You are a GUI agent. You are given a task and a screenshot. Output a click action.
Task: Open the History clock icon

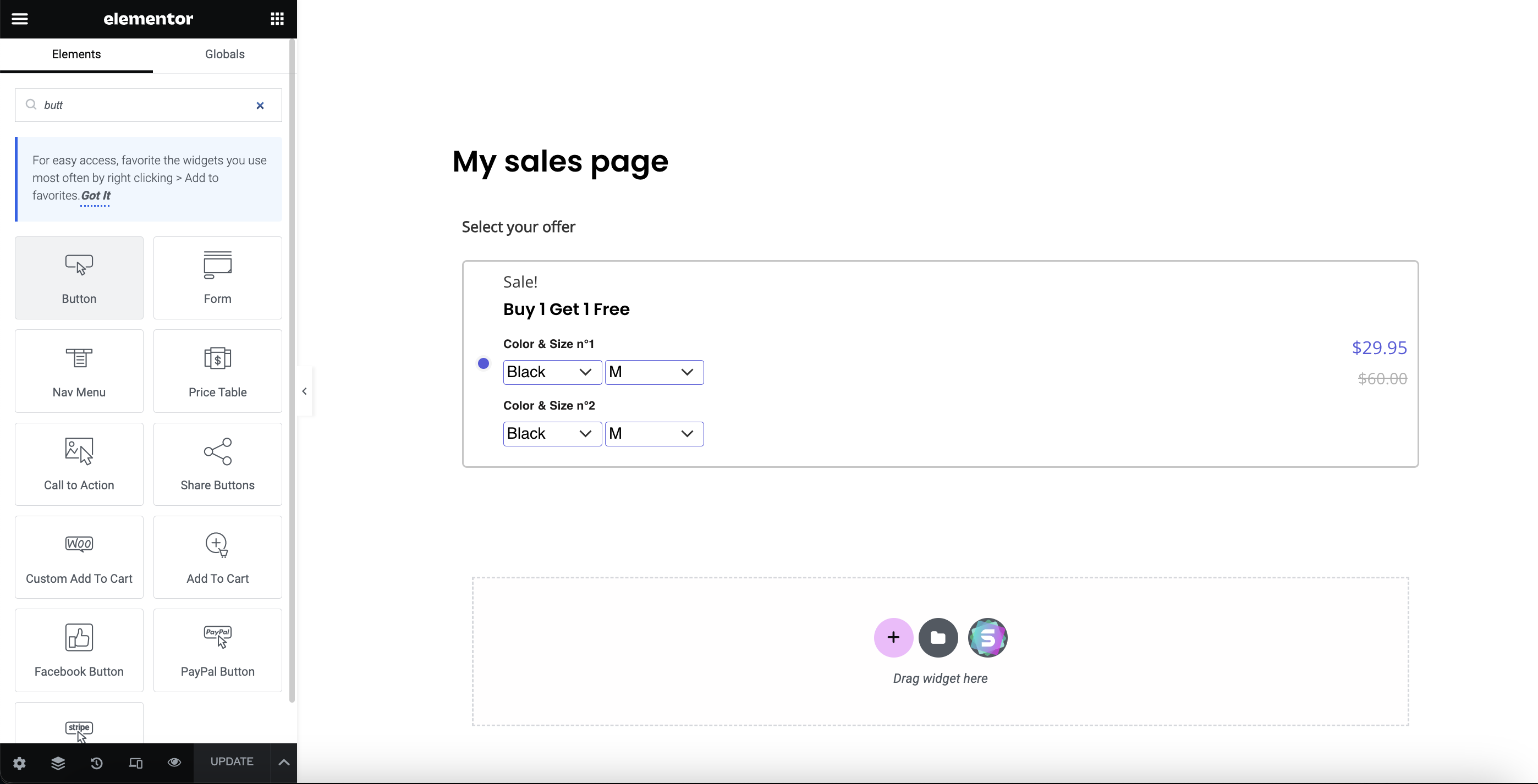96,763
